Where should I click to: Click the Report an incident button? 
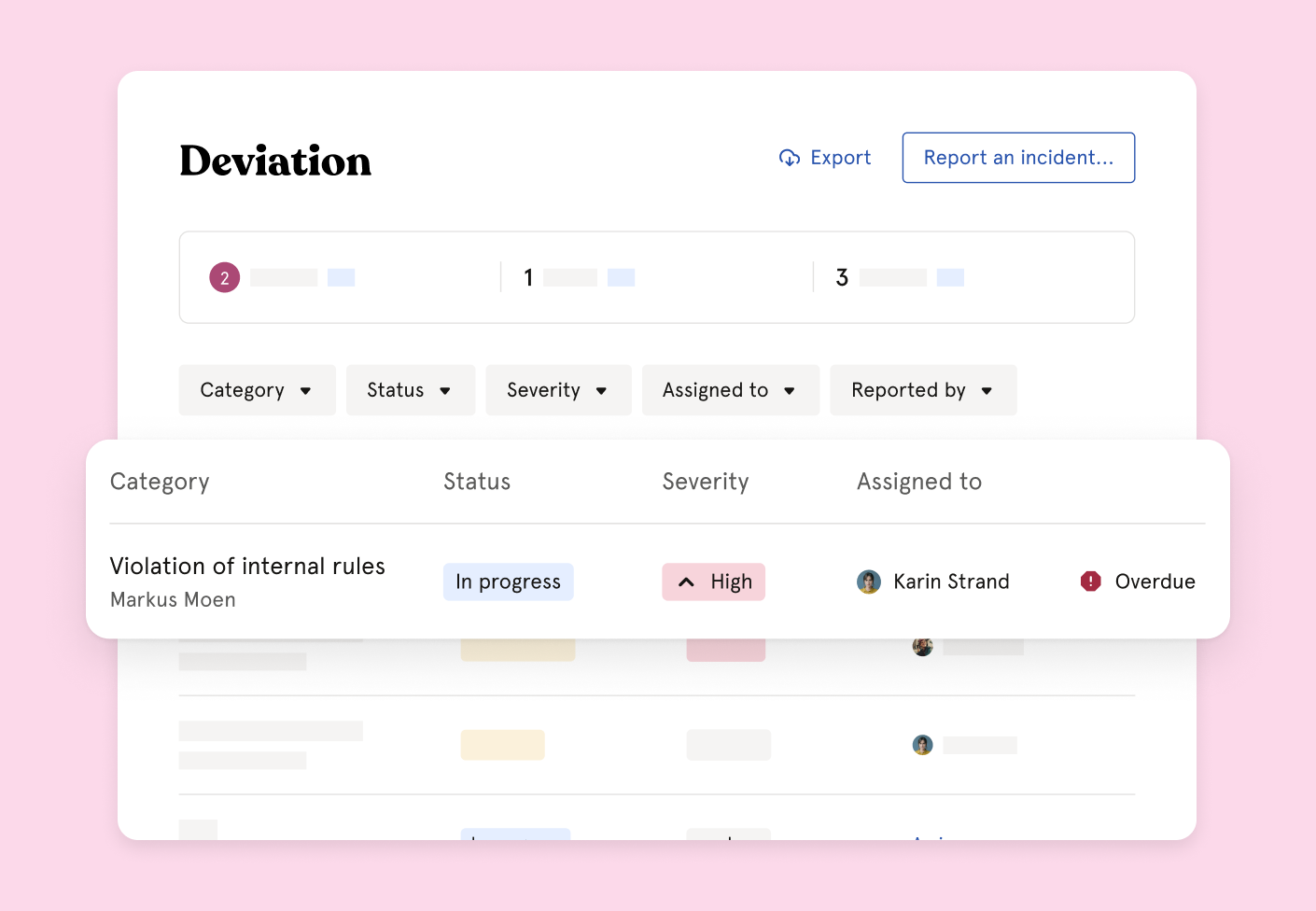coord(1018,158)
